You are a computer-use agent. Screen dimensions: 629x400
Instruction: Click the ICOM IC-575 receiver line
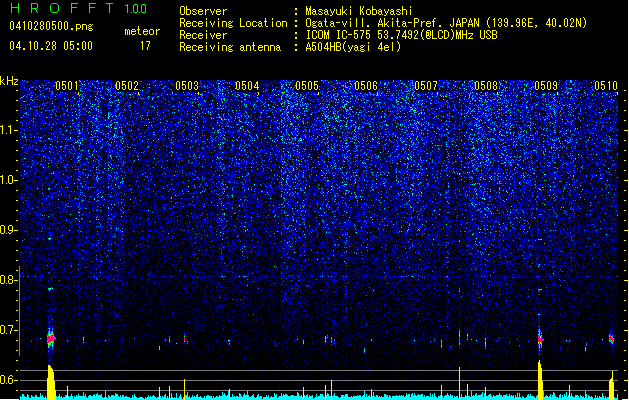pos(401,35)
